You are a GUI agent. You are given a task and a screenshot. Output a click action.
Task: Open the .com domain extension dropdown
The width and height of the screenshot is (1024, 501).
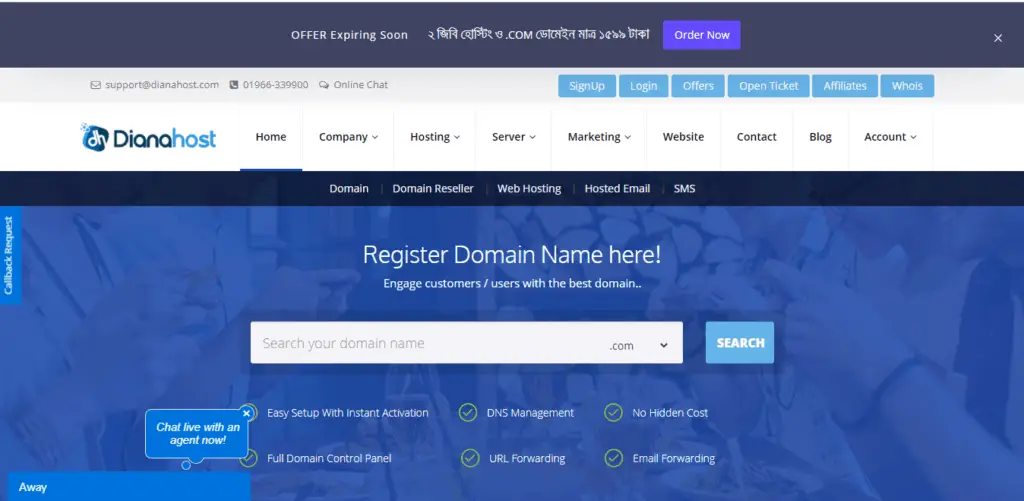pyautogui.click(x=639, y=346)
